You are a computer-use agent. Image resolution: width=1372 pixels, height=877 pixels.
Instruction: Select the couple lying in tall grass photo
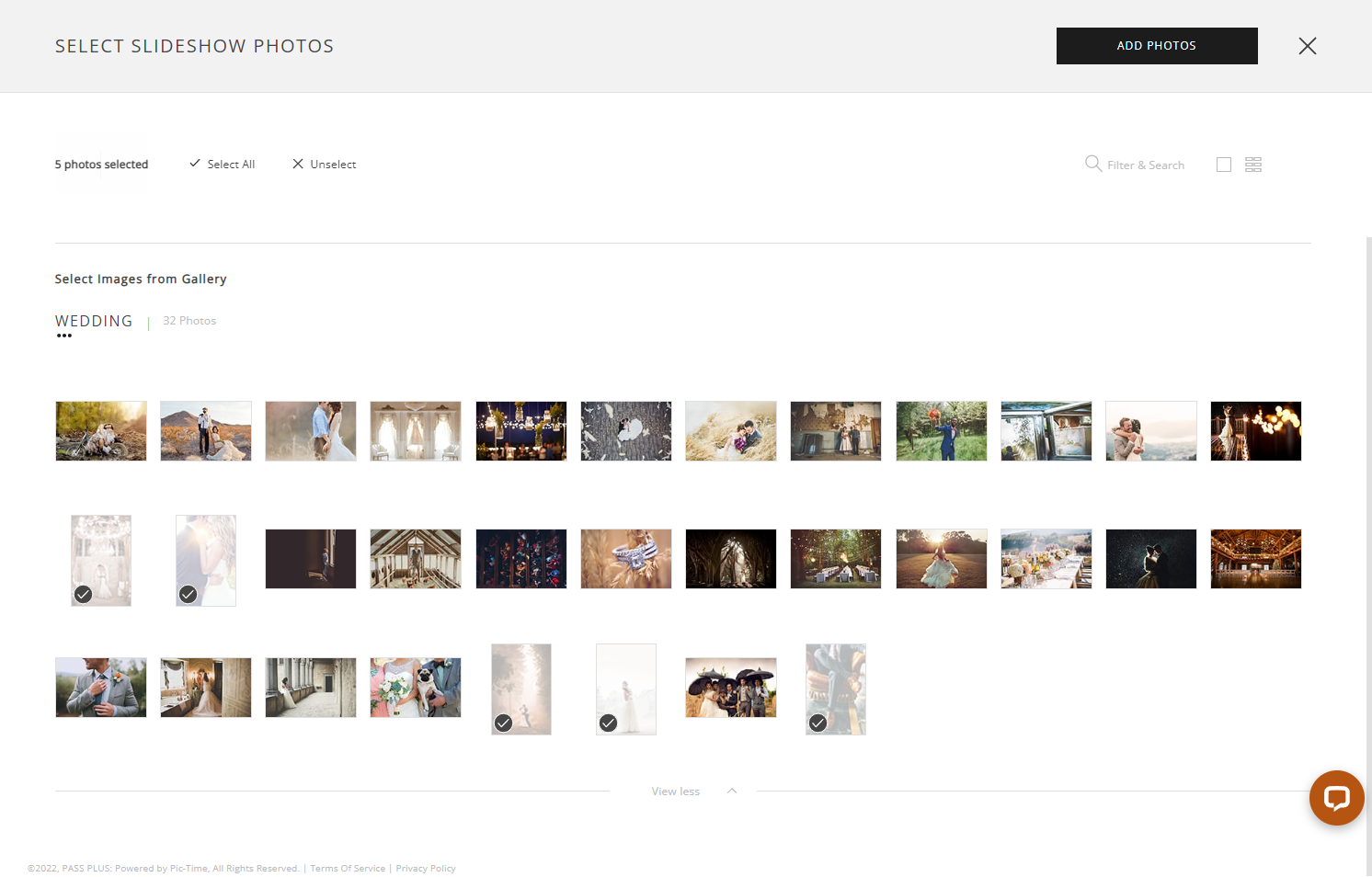[x=731, y=431]
